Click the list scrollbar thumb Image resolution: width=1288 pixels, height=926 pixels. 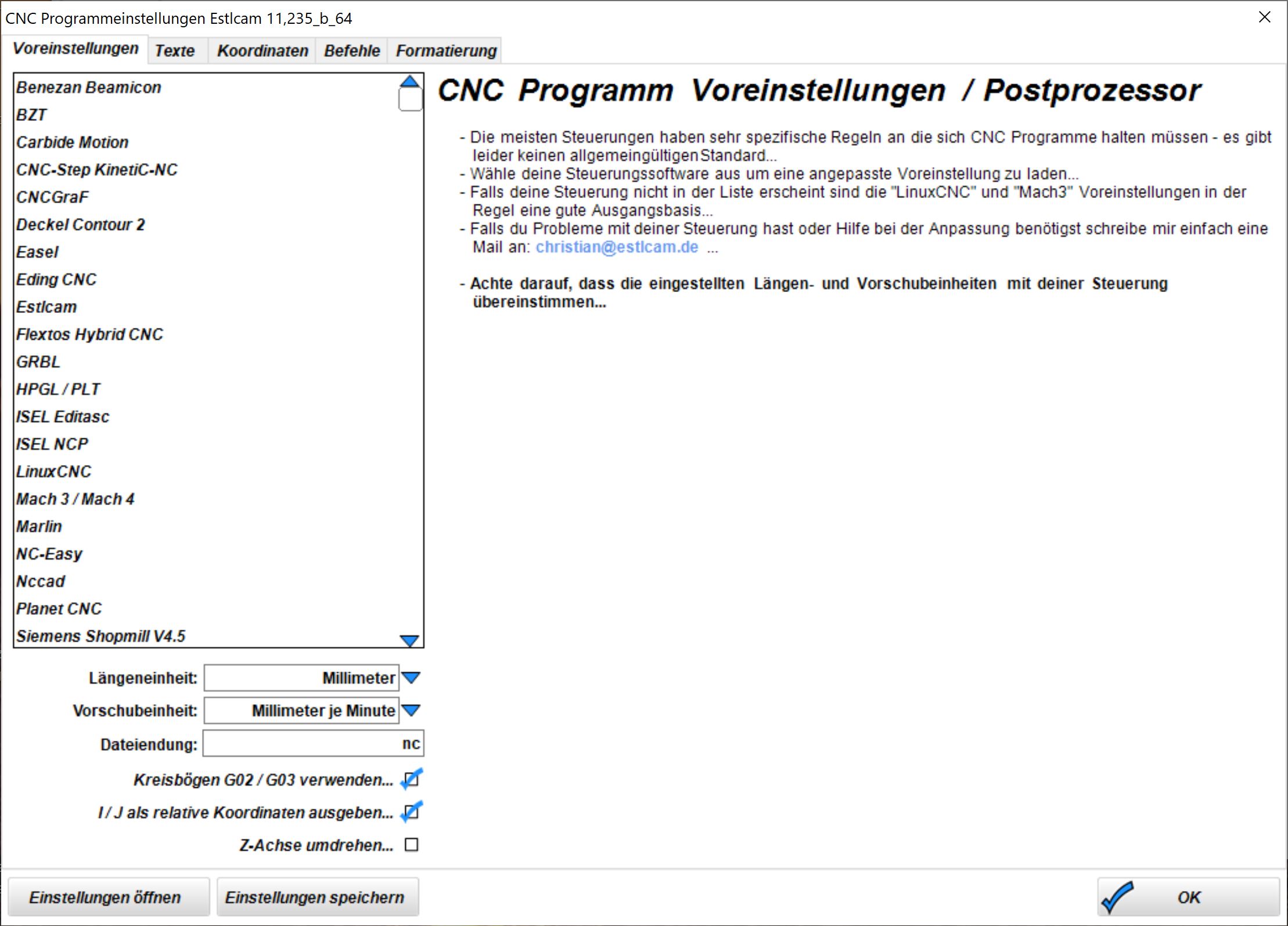tap(410, 99)
